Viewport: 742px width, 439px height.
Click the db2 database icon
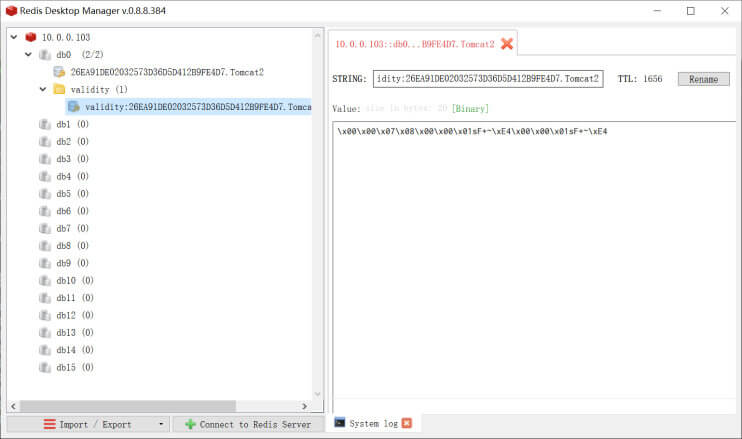coord(45,141)
